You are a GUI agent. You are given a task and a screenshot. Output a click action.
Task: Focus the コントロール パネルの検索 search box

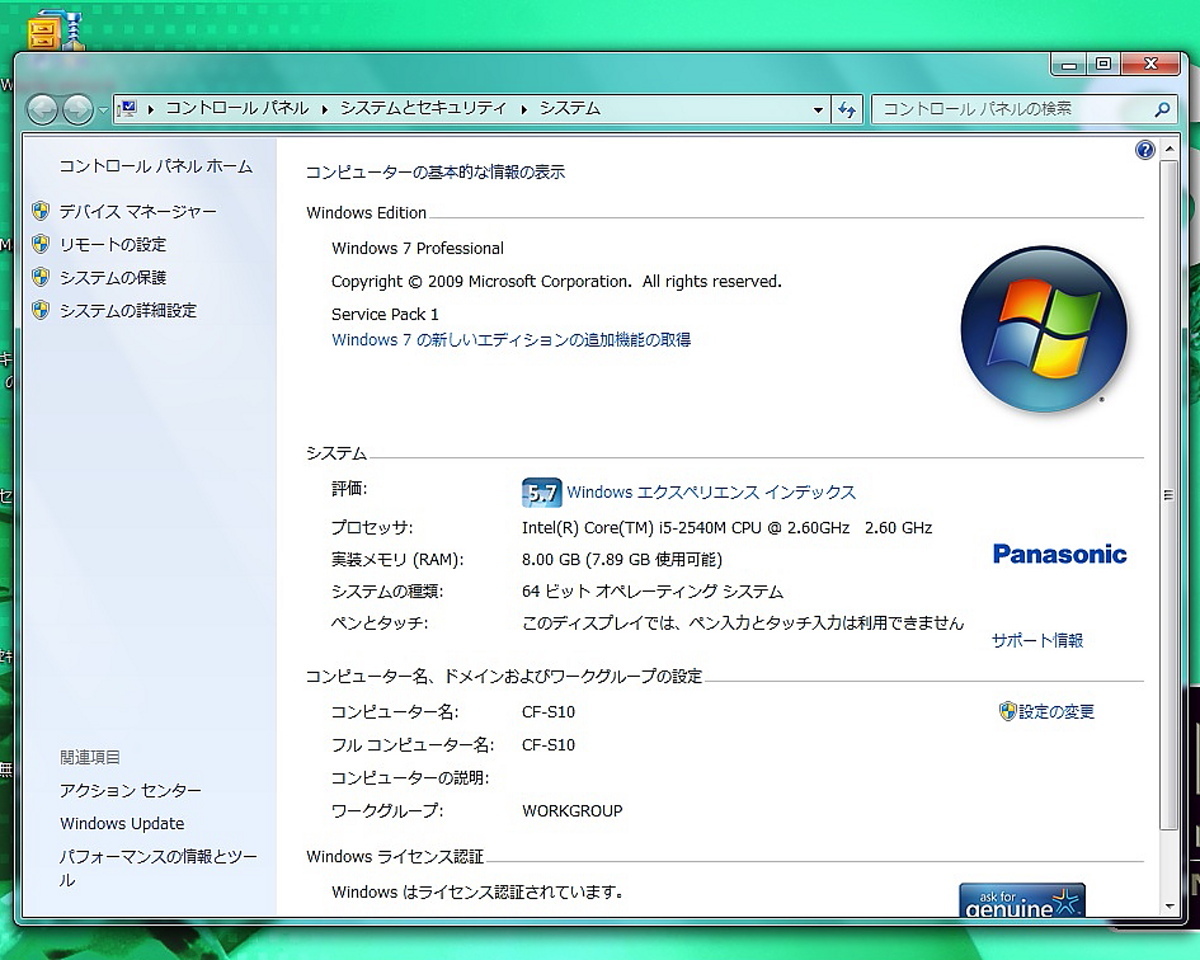(x=1010, y=109)
